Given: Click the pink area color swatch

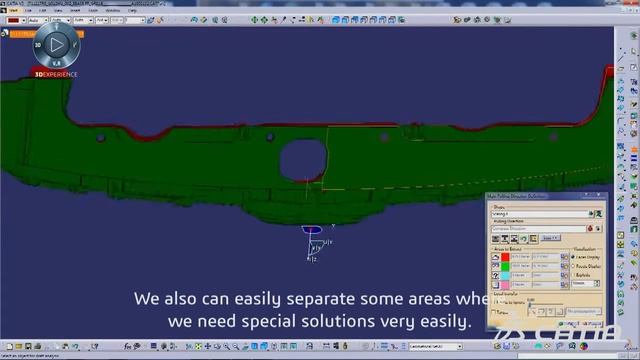Looking at the screenshot, I should pyautogui.click(x=505, y=285).
